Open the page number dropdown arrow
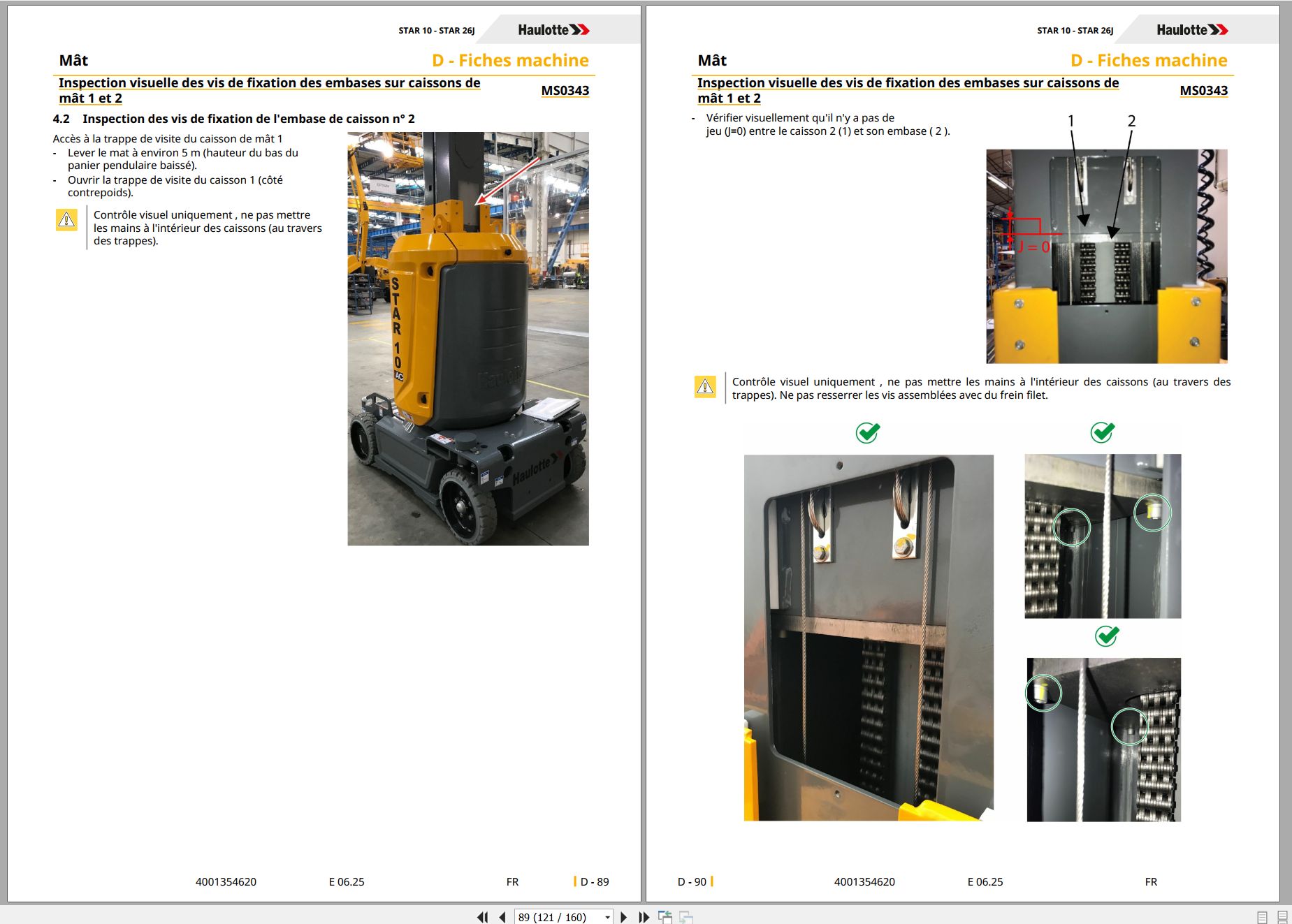The width and height of the screenshot is (1292, 924). (x=607, y=917)
